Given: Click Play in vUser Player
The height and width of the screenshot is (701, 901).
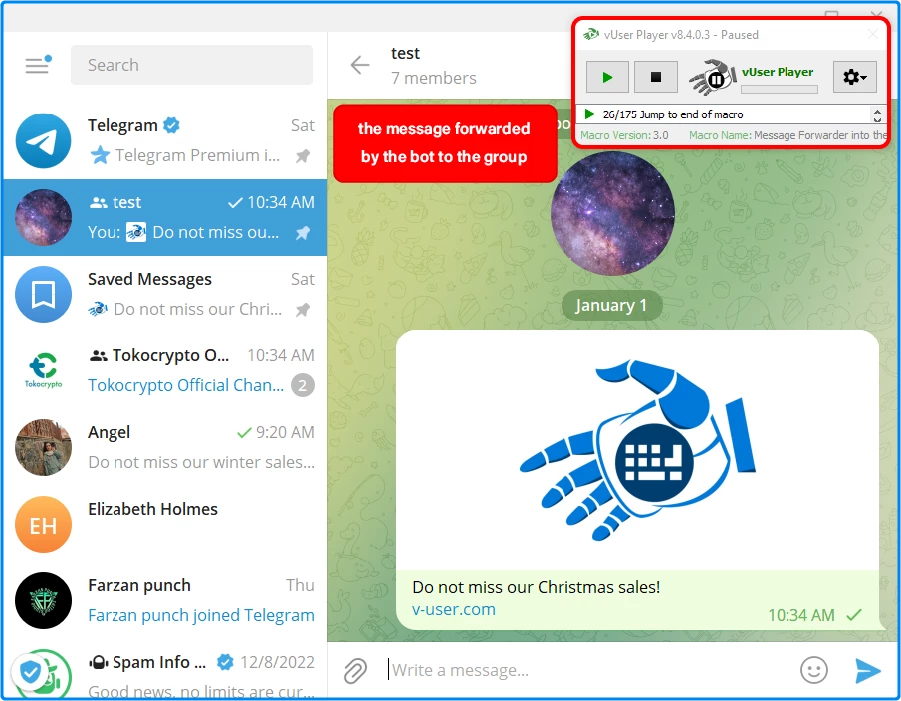Looking at the screenshot, I should [x=607, y=77].
